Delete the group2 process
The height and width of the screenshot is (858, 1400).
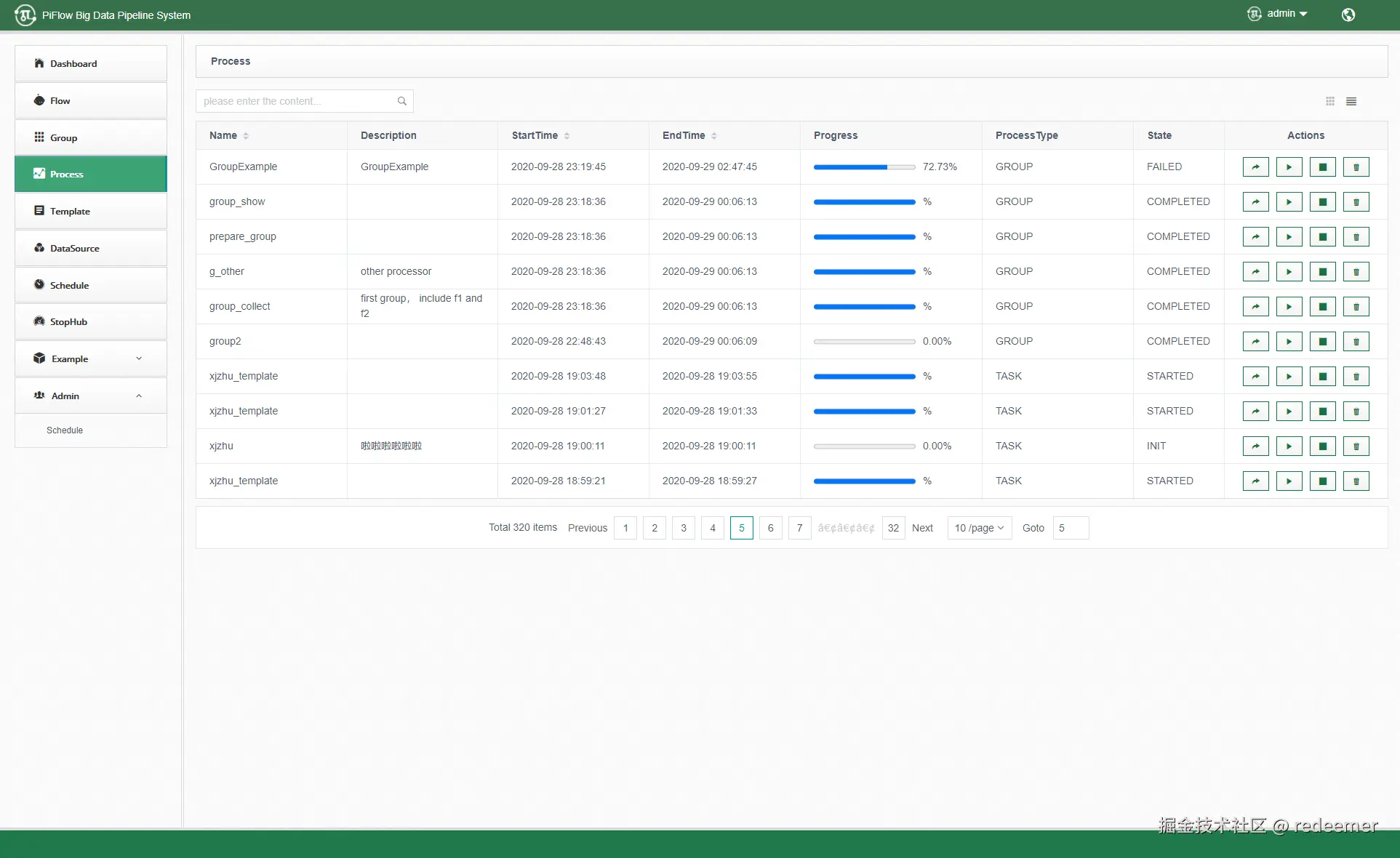pyautogui.click(x=1356, y=342)
